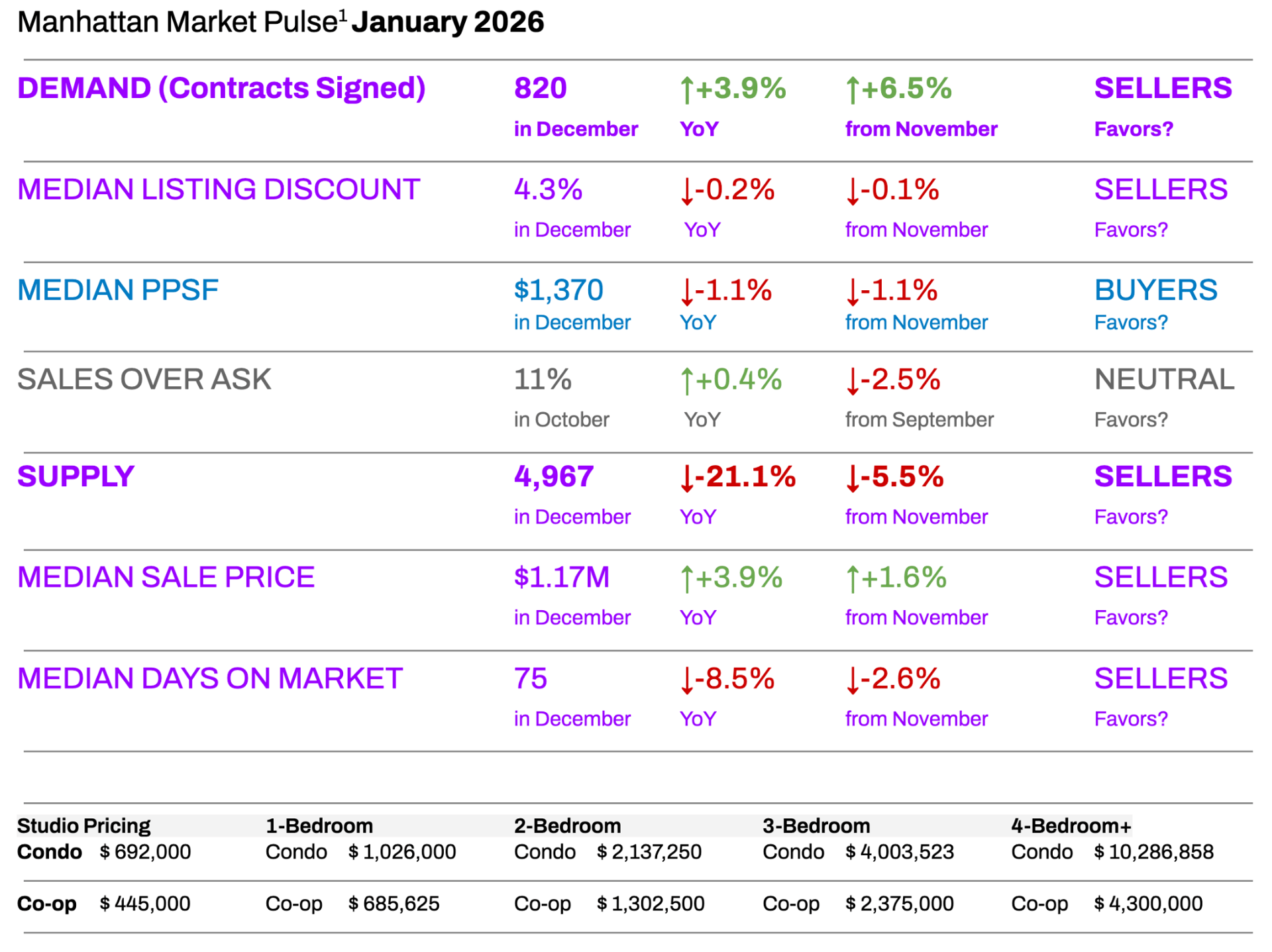Click the 4,967 Supply value
This screenshot has width=1272, height=952.
[554, 477]
